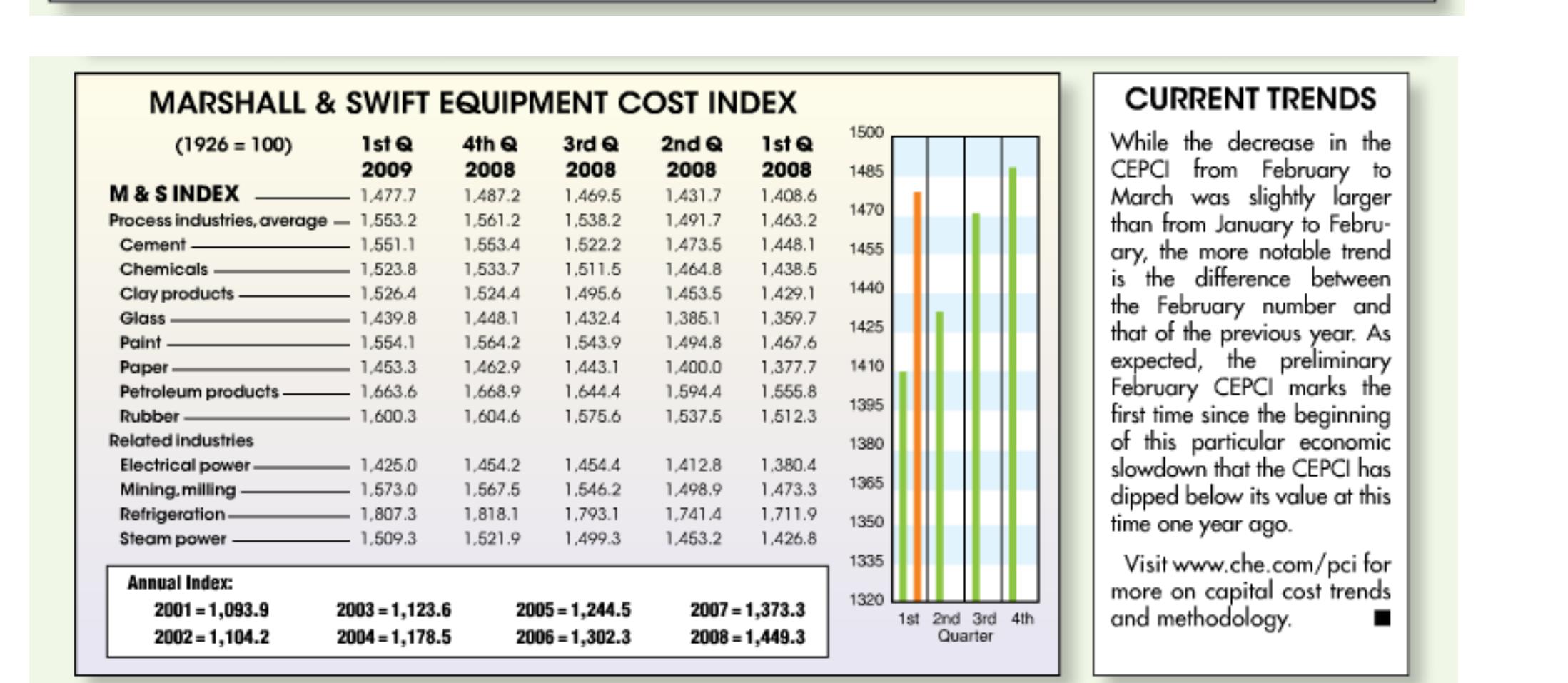This screenshot has width=1568, height=683.
Task: Select the "2nd" quarter label under chart
Action: (x=946, y=619)
